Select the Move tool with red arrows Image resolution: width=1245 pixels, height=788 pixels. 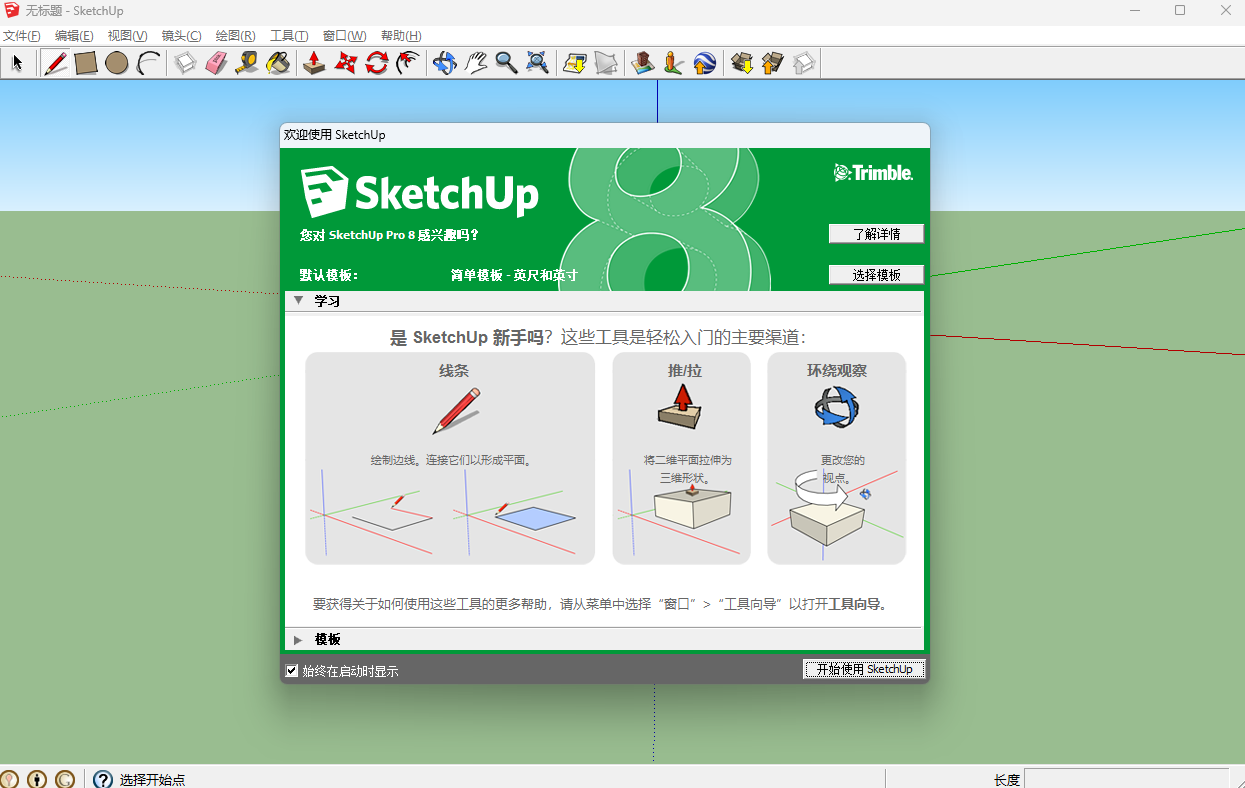coord(345,63)
